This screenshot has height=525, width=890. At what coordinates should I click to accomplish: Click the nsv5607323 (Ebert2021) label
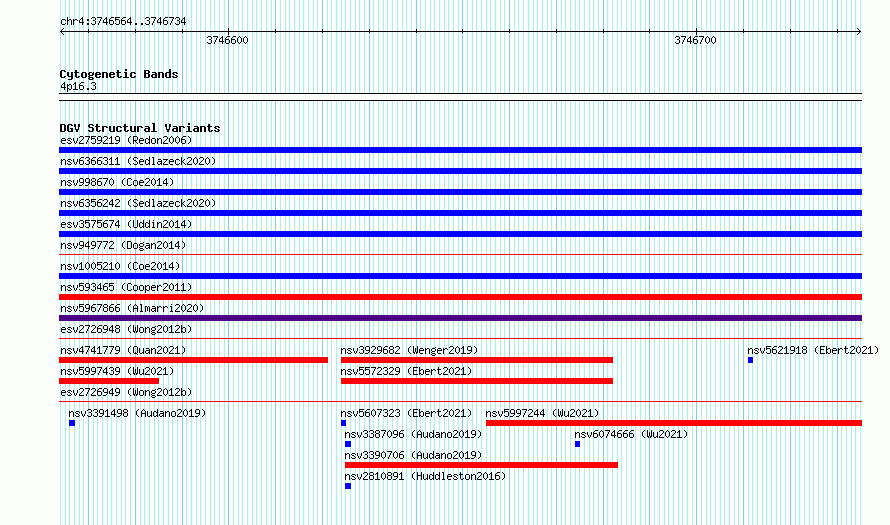tap(406, 413)
